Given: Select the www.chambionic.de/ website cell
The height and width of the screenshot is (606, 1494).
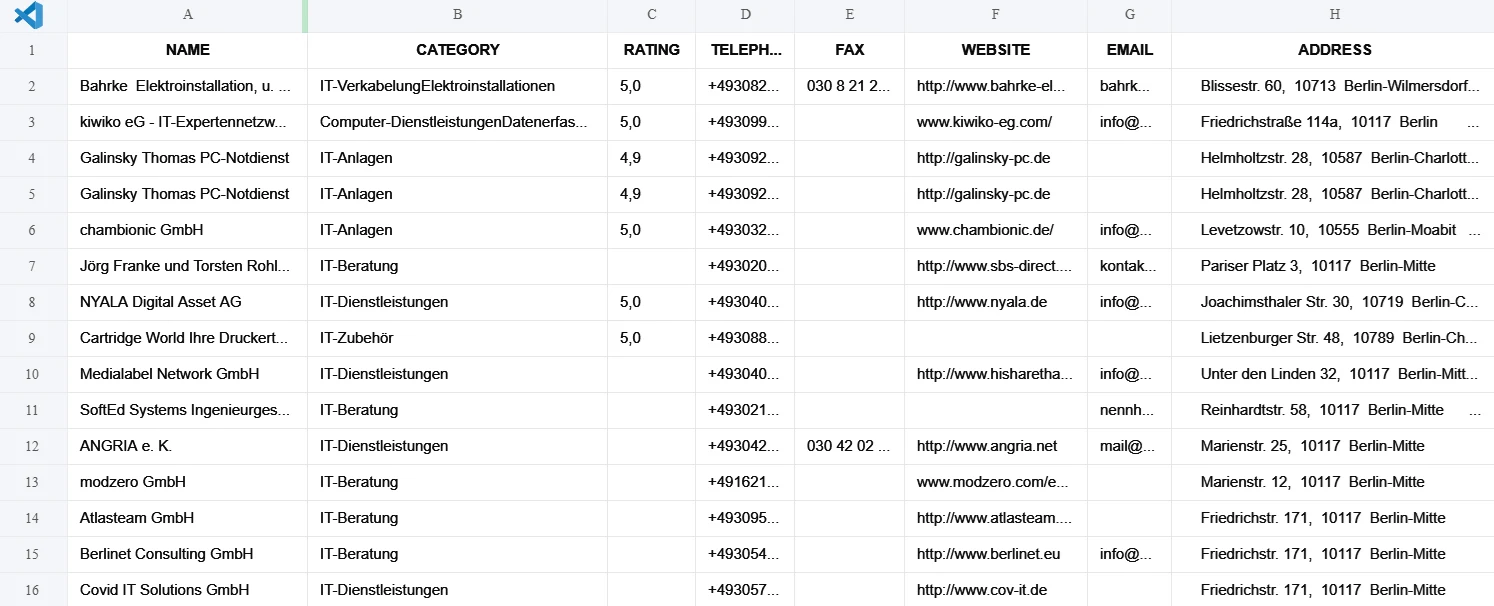Looking at the screenshot, I should click(996, 230).
